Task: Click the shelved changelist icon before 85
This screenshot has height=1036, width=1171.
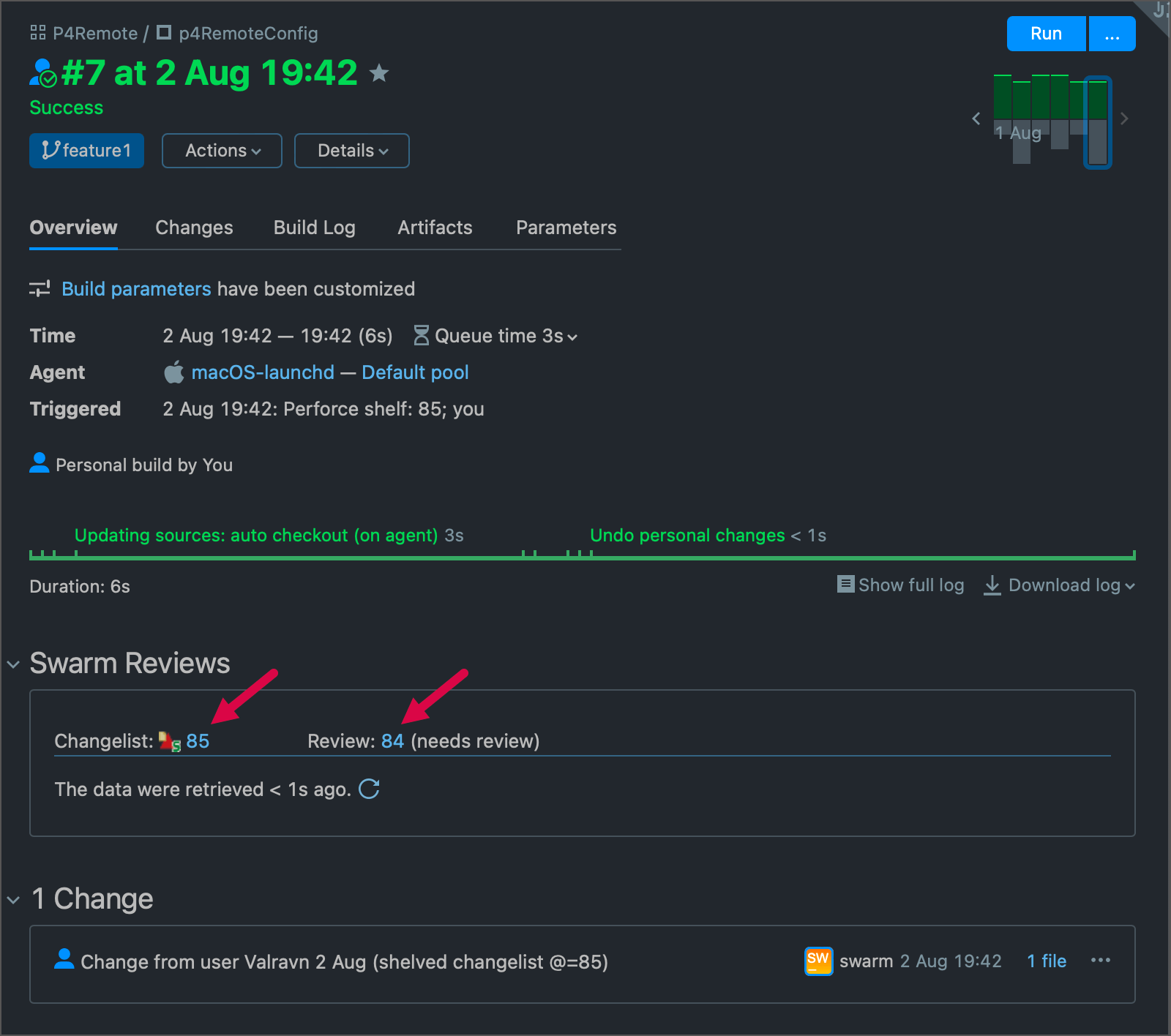Action: pos(170,741)
